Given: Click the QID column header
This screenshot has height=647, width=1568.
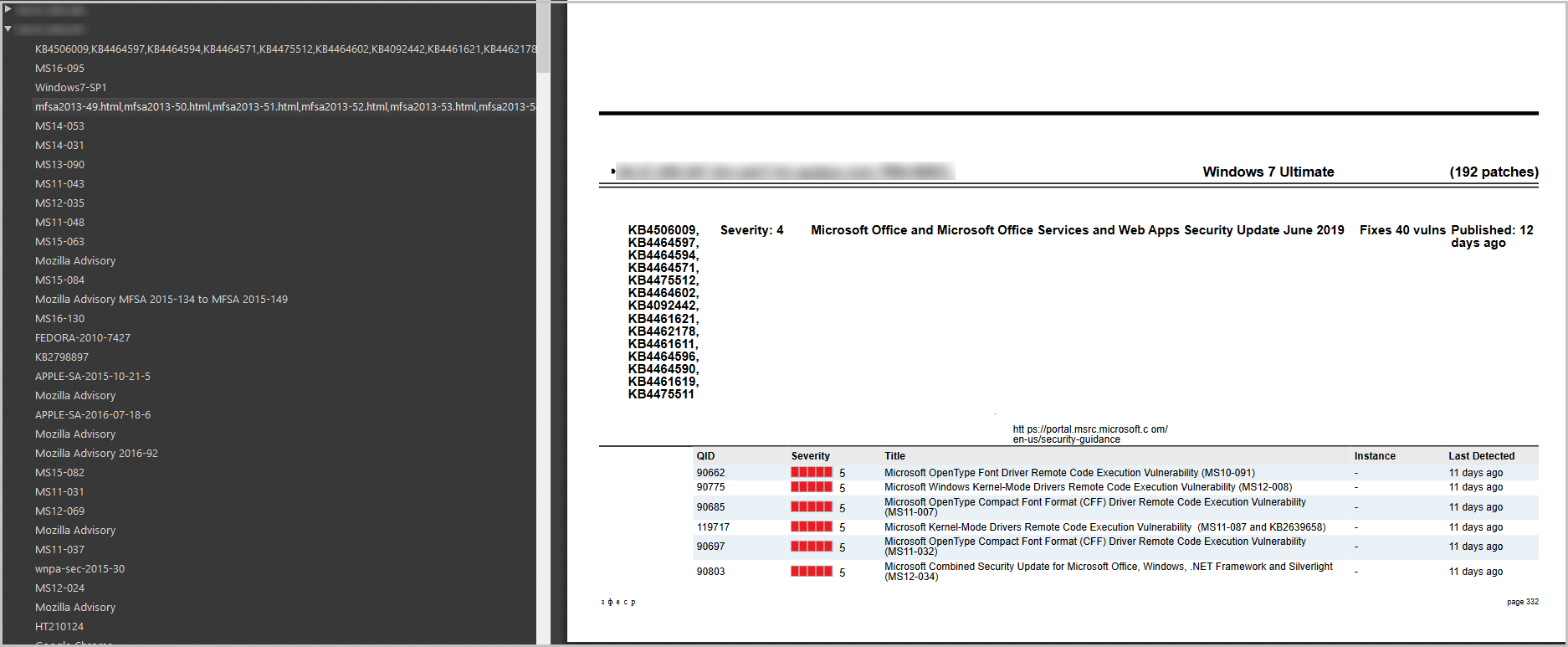Looking at the screenshot, I should (706, 456).
